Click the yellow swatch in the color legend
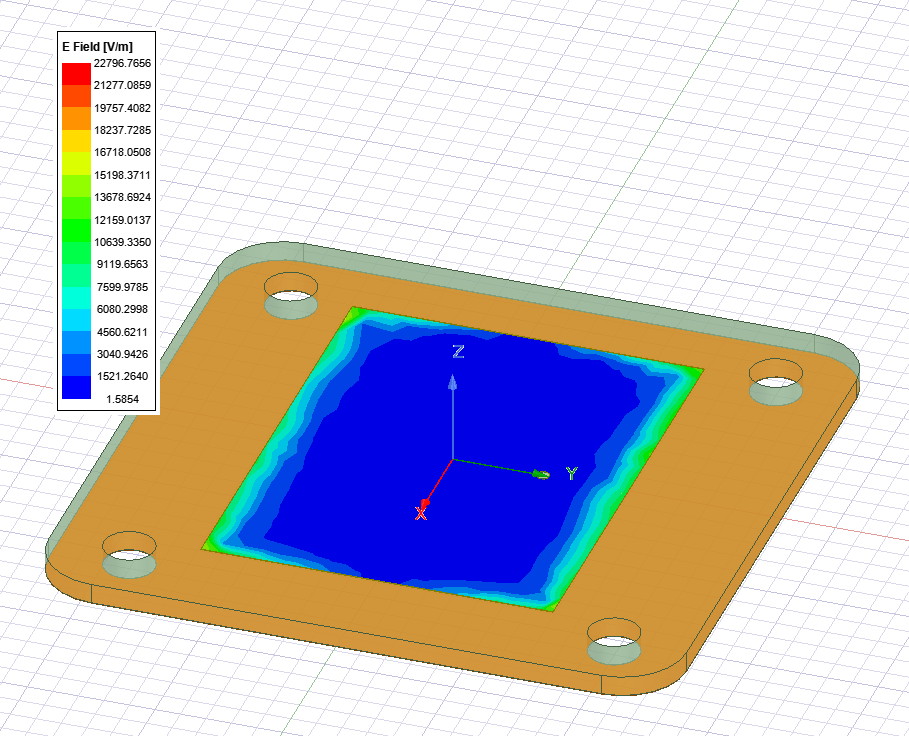The image size is (909, 736). coord(76,163)
